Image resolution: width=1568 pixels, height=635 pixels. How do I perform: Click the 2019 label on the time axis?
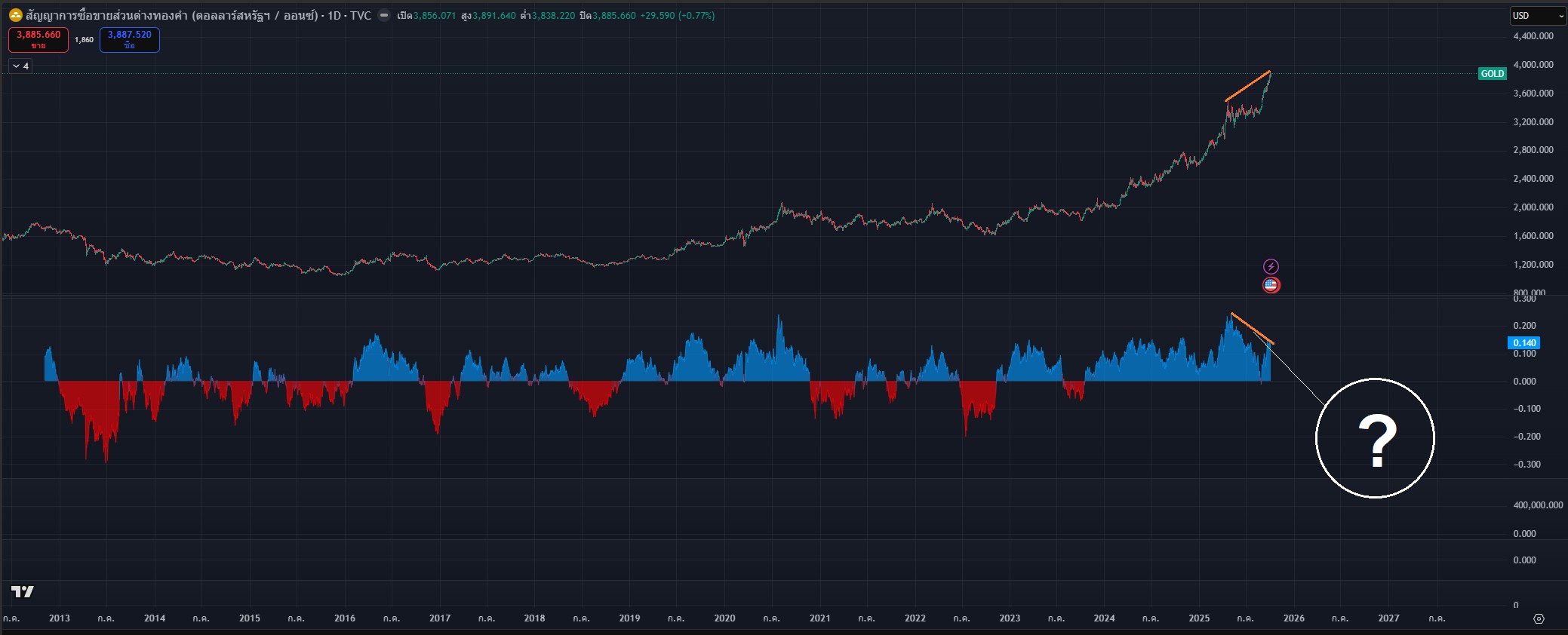(629, 618)
